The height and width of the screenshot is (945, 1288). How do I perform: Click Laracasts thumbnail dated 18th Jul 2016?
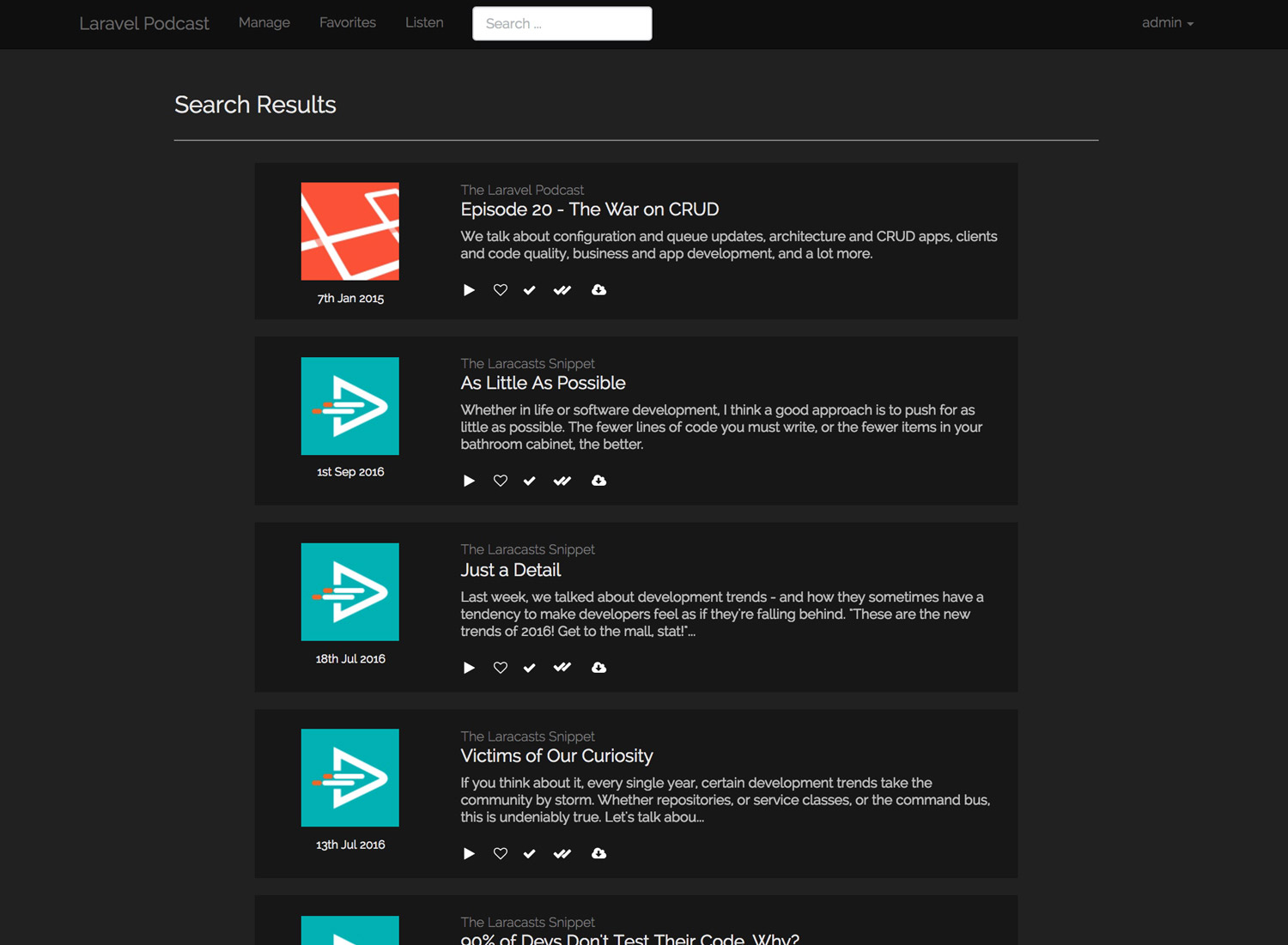tap(350, 592)
